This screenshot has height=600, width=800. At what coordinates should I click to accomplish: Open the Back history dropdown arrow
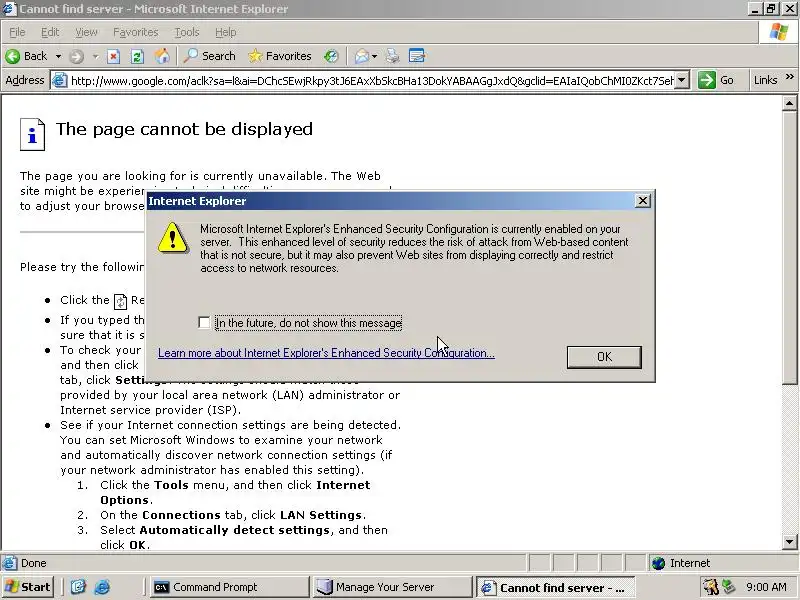coord(58,56)
